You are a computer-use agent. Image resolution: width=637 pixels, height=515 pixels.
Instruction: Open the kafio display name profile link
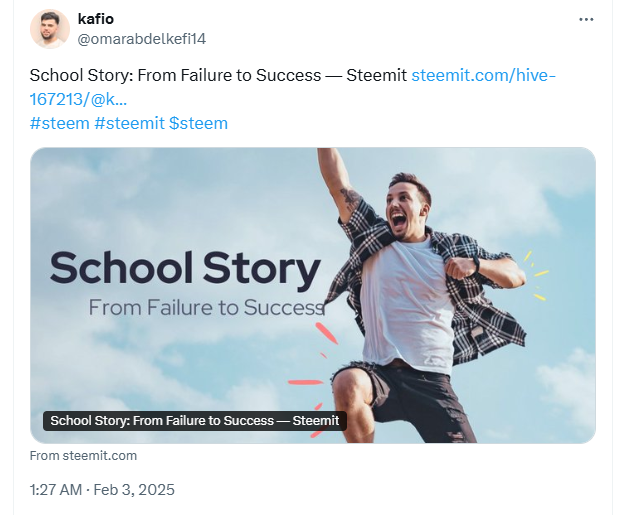96,19
